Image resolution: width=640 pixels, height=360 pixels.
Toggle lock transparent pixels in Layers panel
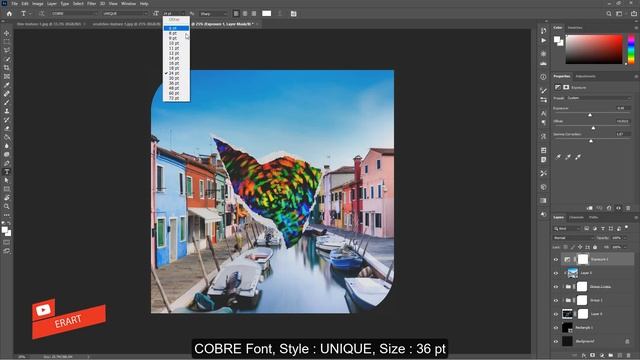565,247
